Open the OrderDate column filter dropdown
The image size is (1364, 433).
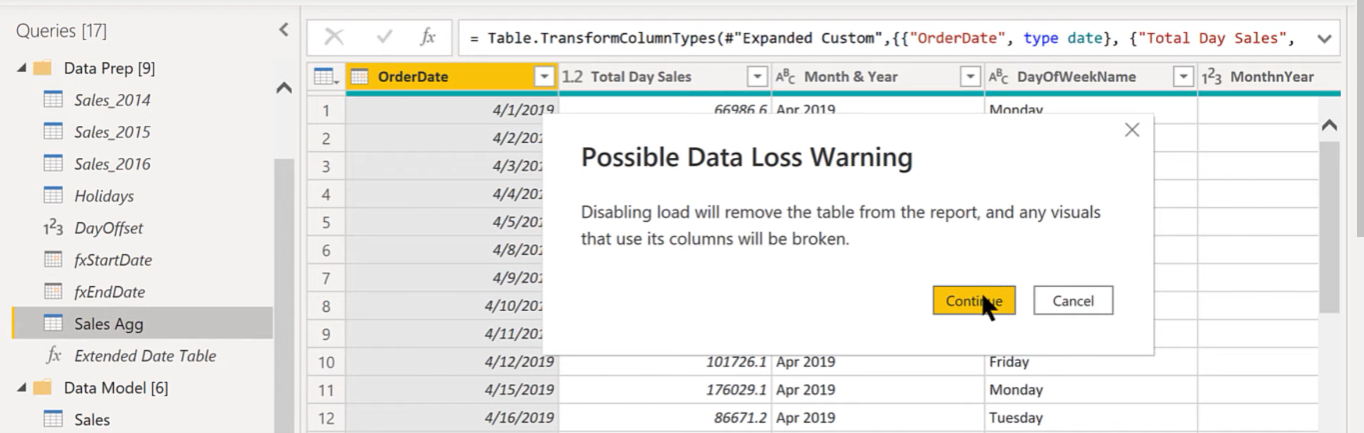(x=544, y=77)
